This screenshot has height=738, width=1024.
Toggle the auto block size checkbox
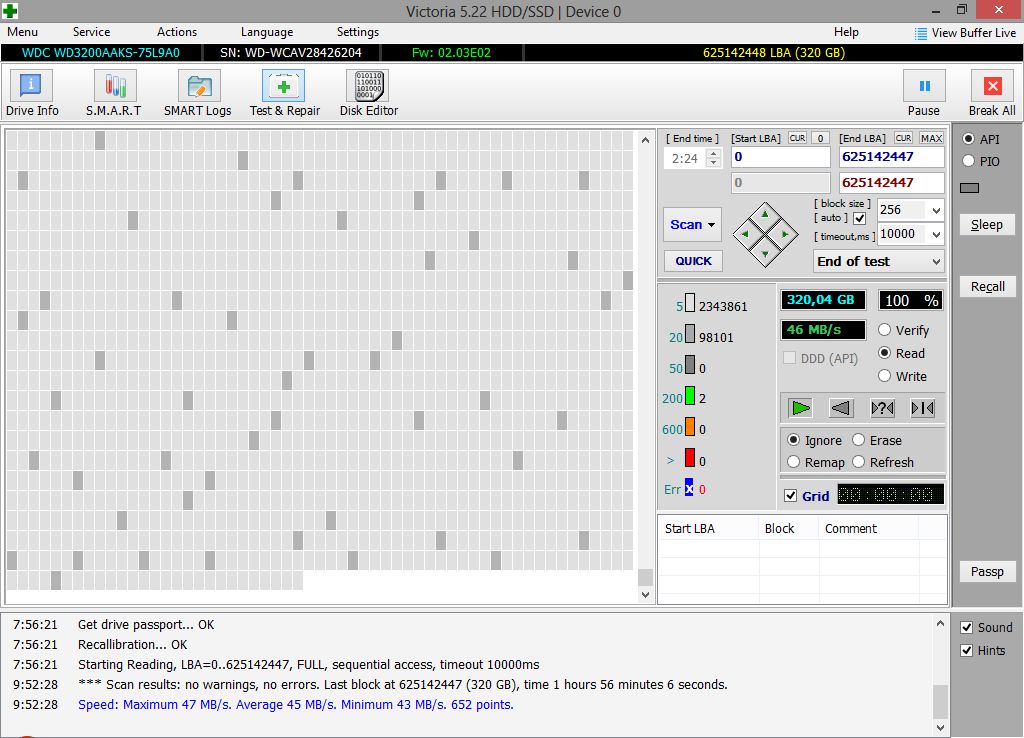tap(859, 218)
